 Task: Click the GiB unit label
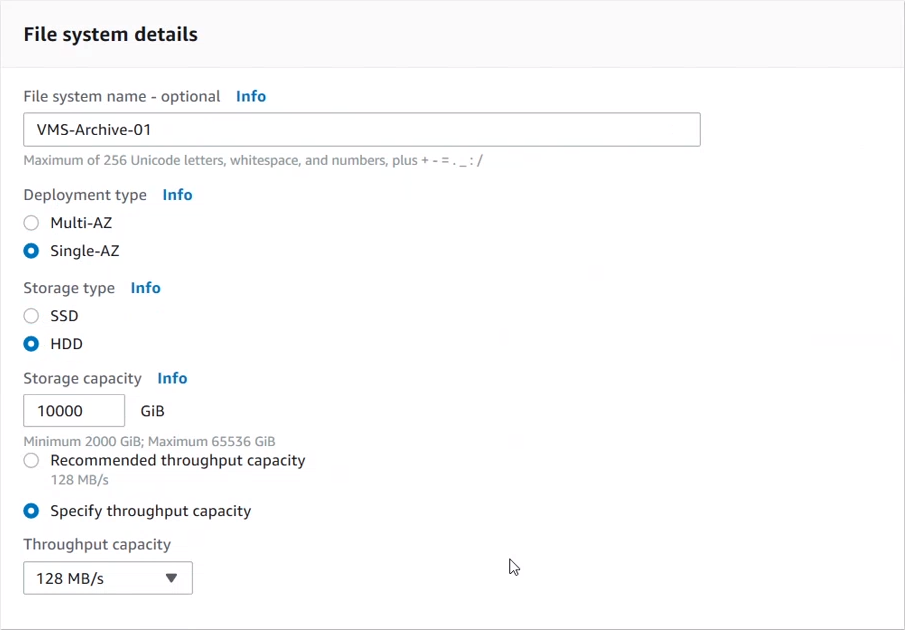click(153, 411)
